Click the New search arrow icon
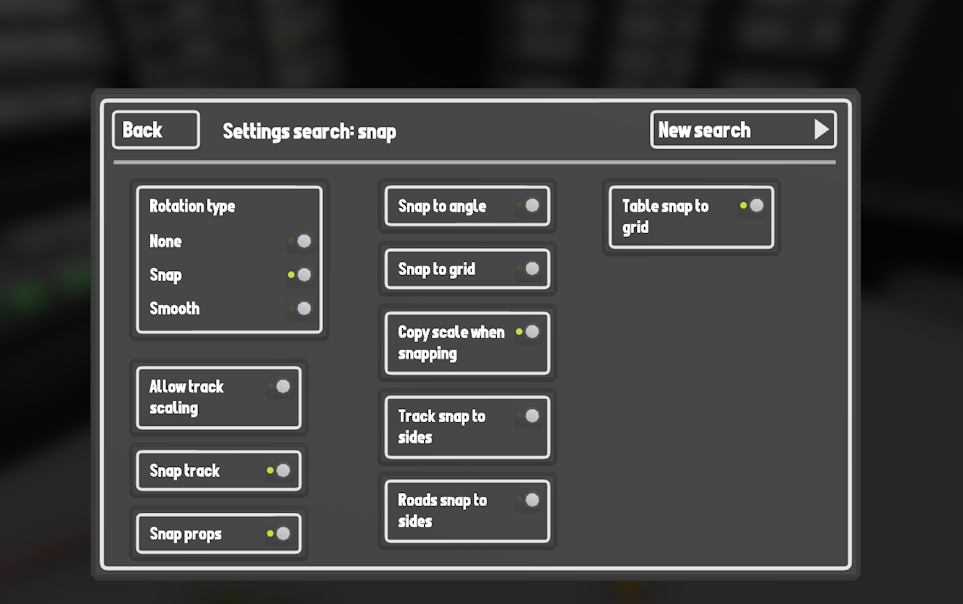963x604 pixels. pyautogui.click(x=821, y=130)
